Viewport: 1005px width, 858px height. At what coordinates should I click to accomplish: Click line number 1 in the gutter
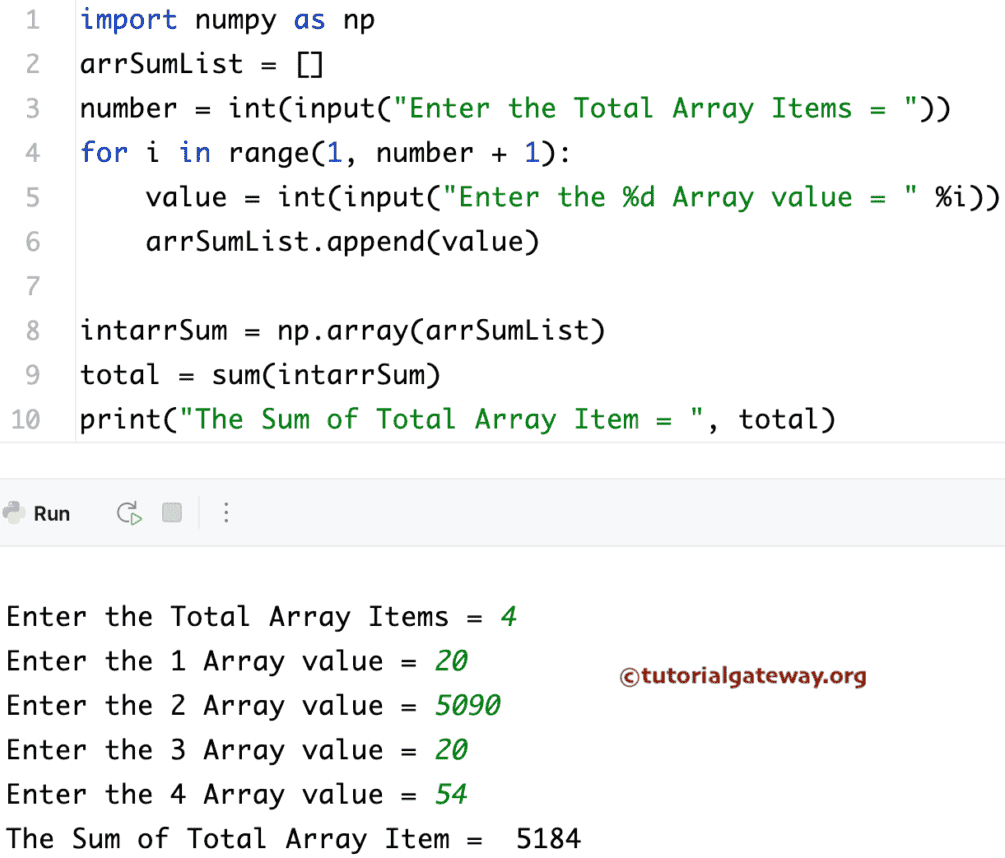[33, 19]
